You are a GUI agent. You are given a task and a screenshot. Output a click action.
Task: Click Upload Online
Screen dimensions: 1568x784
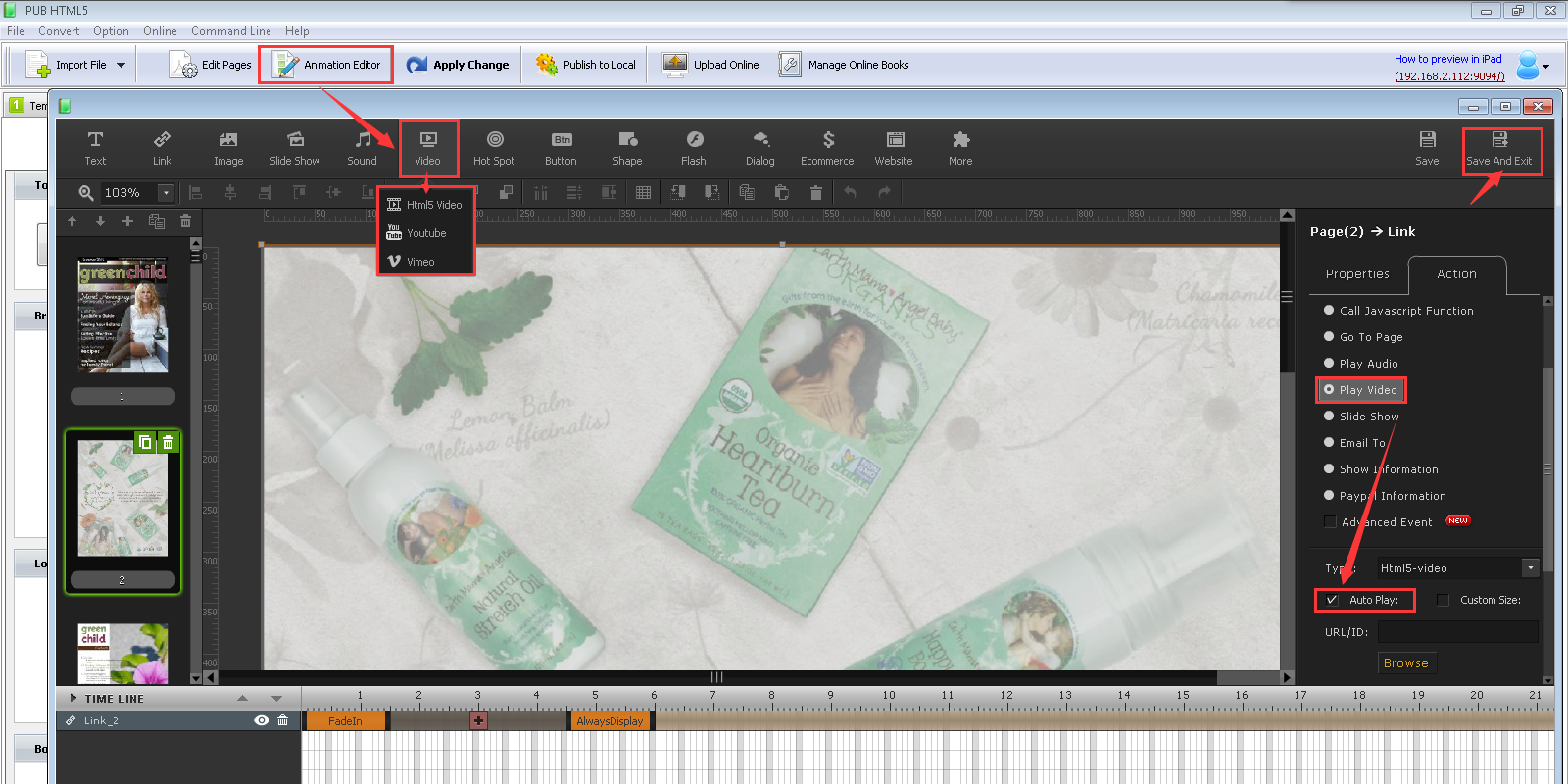pyautogui.click(x=710, y=65)
